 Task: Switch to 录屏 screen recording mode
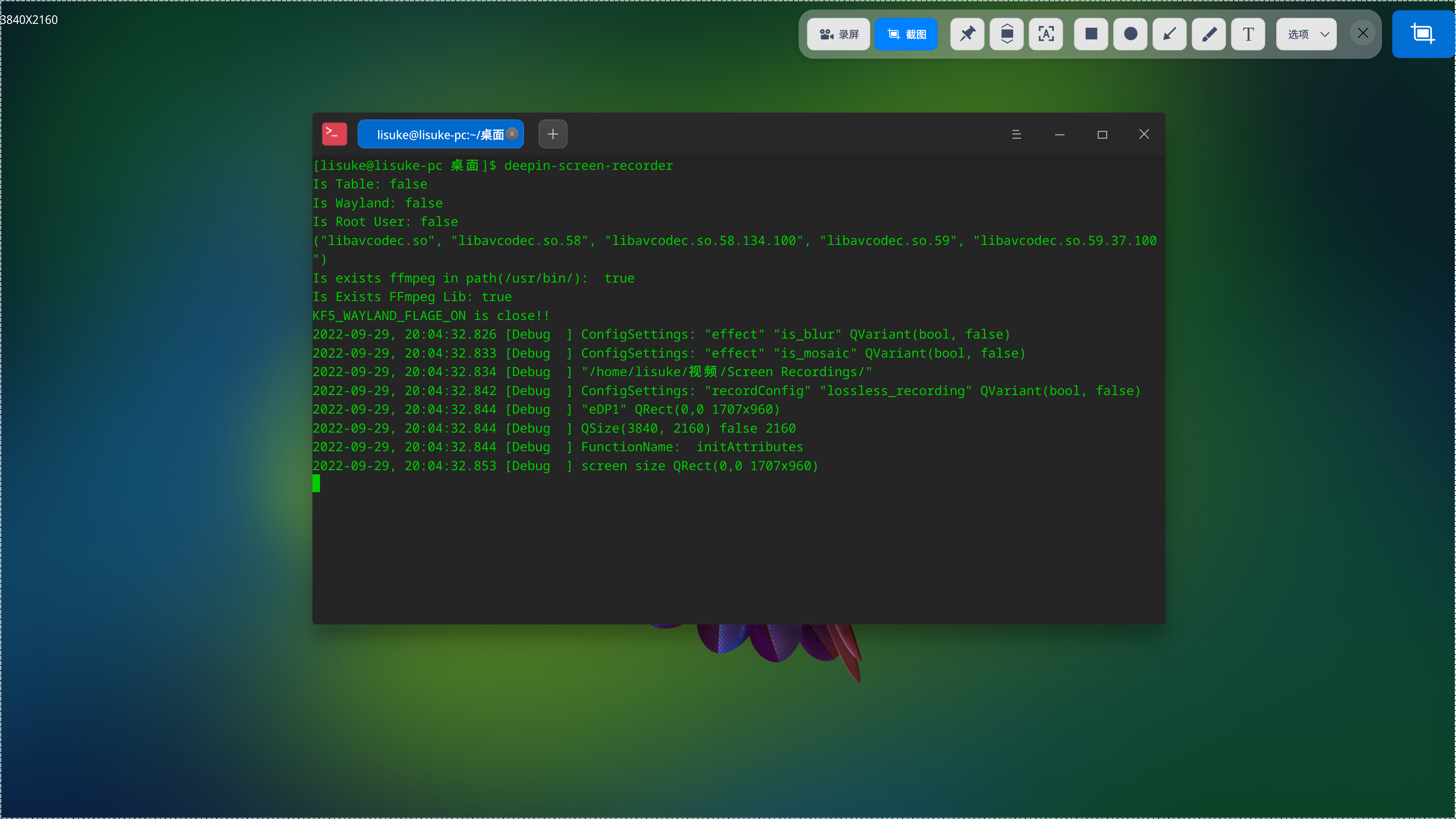tap(838, 34)
